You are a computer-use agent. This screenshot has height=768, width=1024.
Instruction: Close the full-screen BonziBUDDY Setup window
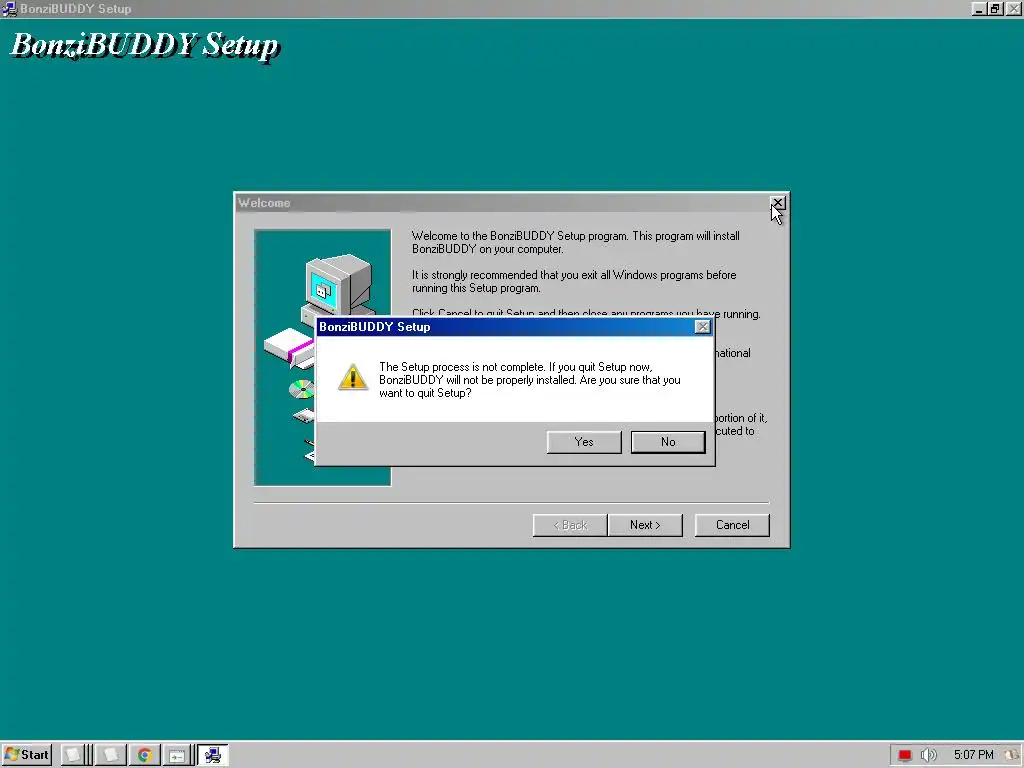coord(1013,8)
